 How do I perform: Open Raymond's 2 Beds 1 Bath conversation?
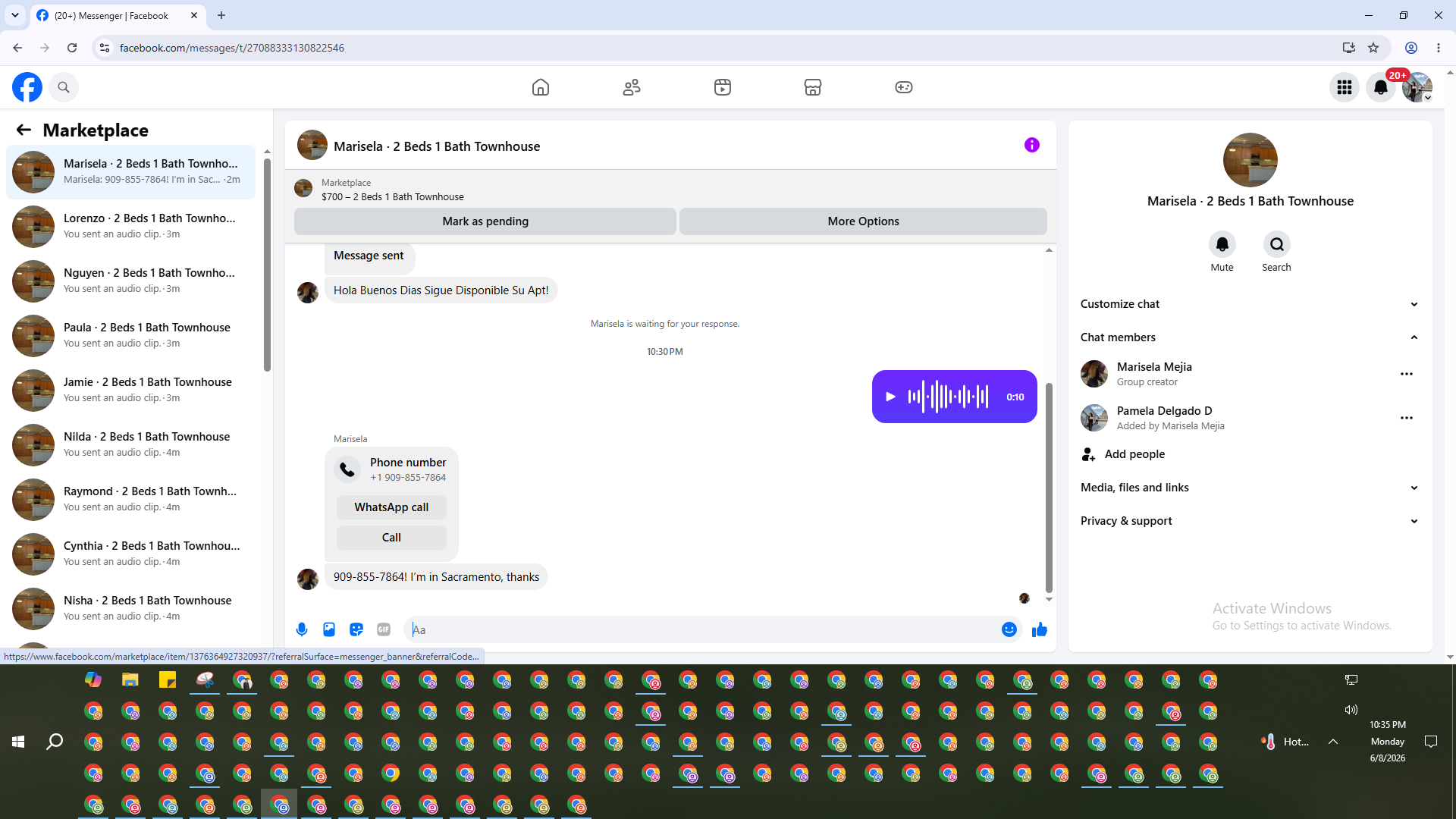click(x=130, y=499)
